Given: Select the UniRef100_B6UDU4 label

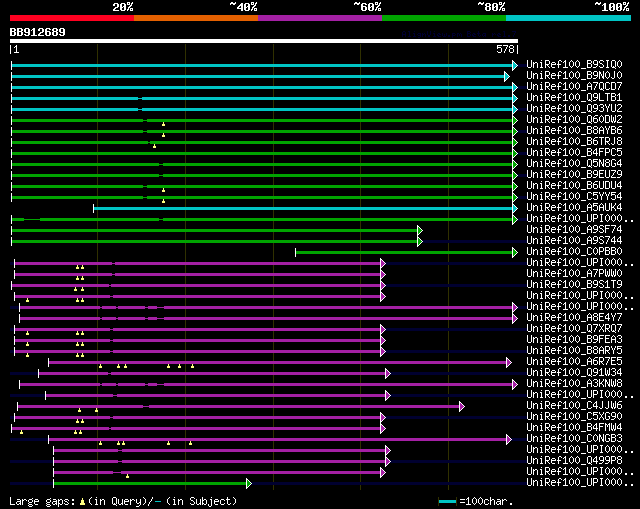Looking at the screenshot, I should 574,186.
